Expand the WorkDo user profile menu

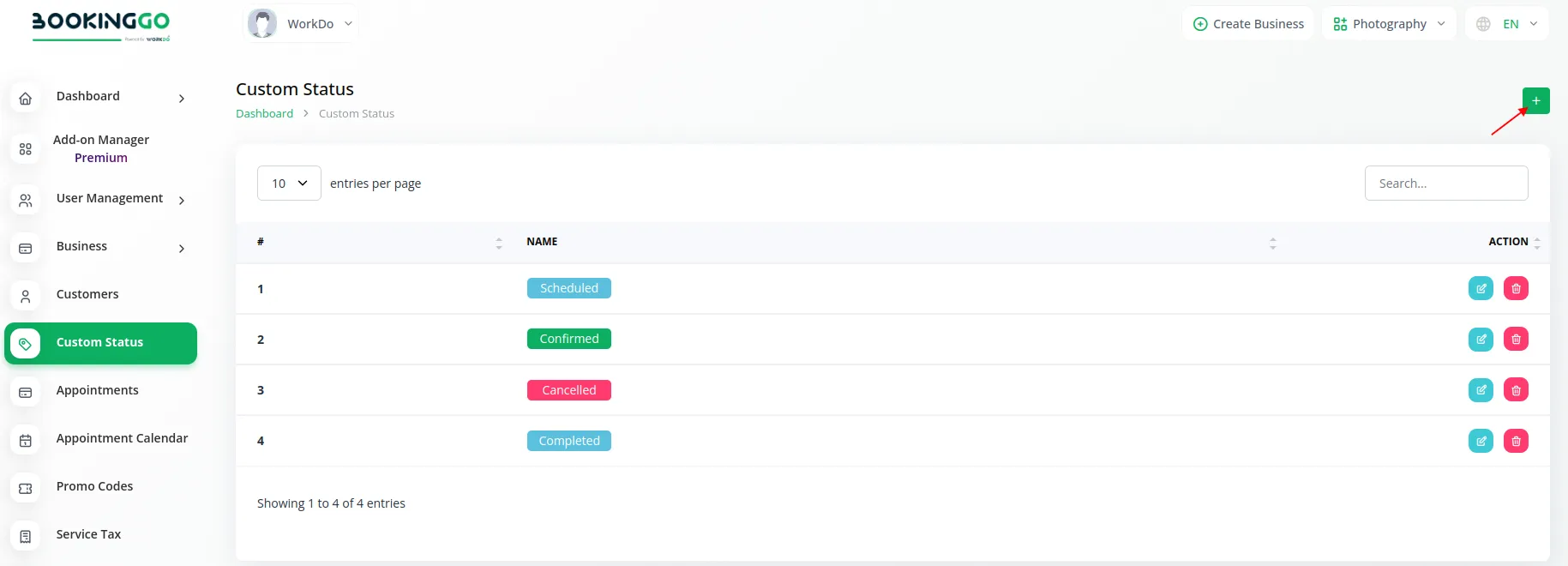tap(301, 24)
